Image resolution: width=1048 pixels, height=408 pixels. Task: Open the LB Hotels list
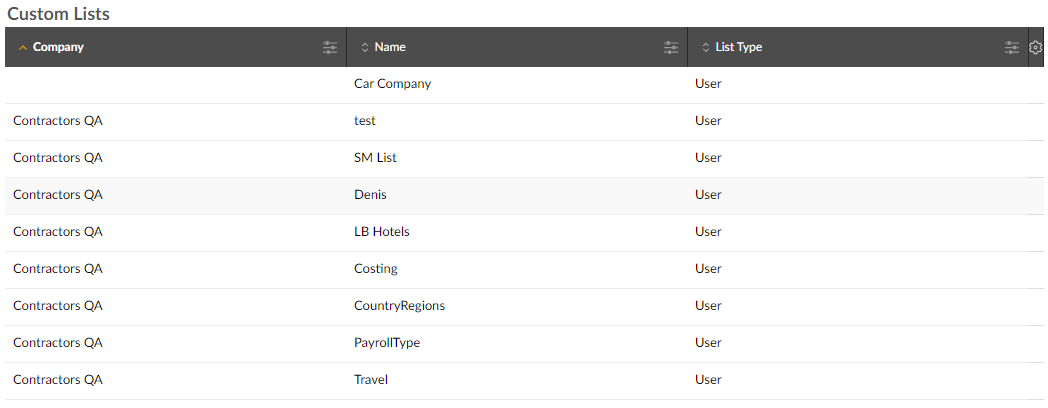click(382, 232)
